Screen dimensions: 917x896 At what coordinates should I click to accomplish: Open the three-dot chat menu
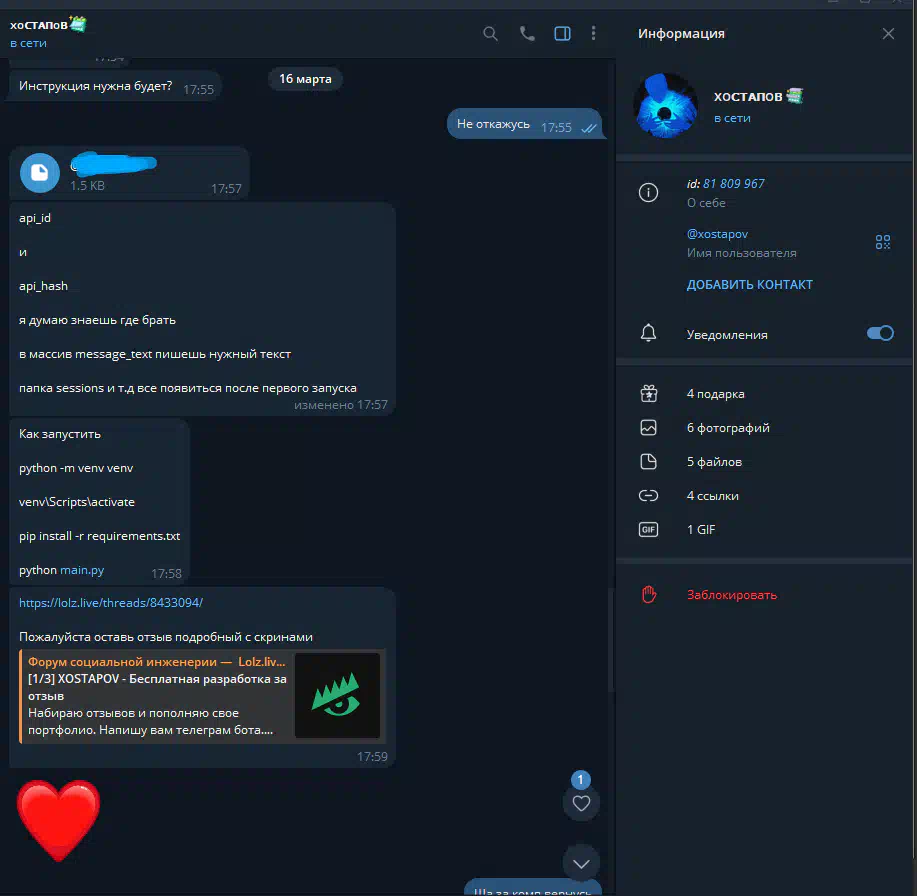tap(594, 34)
